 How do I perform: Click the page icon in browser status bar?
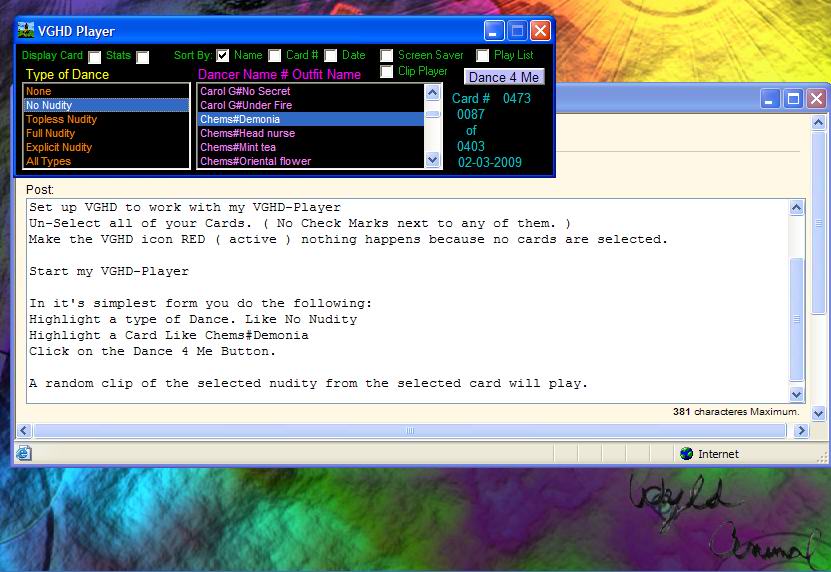click(x=24, y=453)
